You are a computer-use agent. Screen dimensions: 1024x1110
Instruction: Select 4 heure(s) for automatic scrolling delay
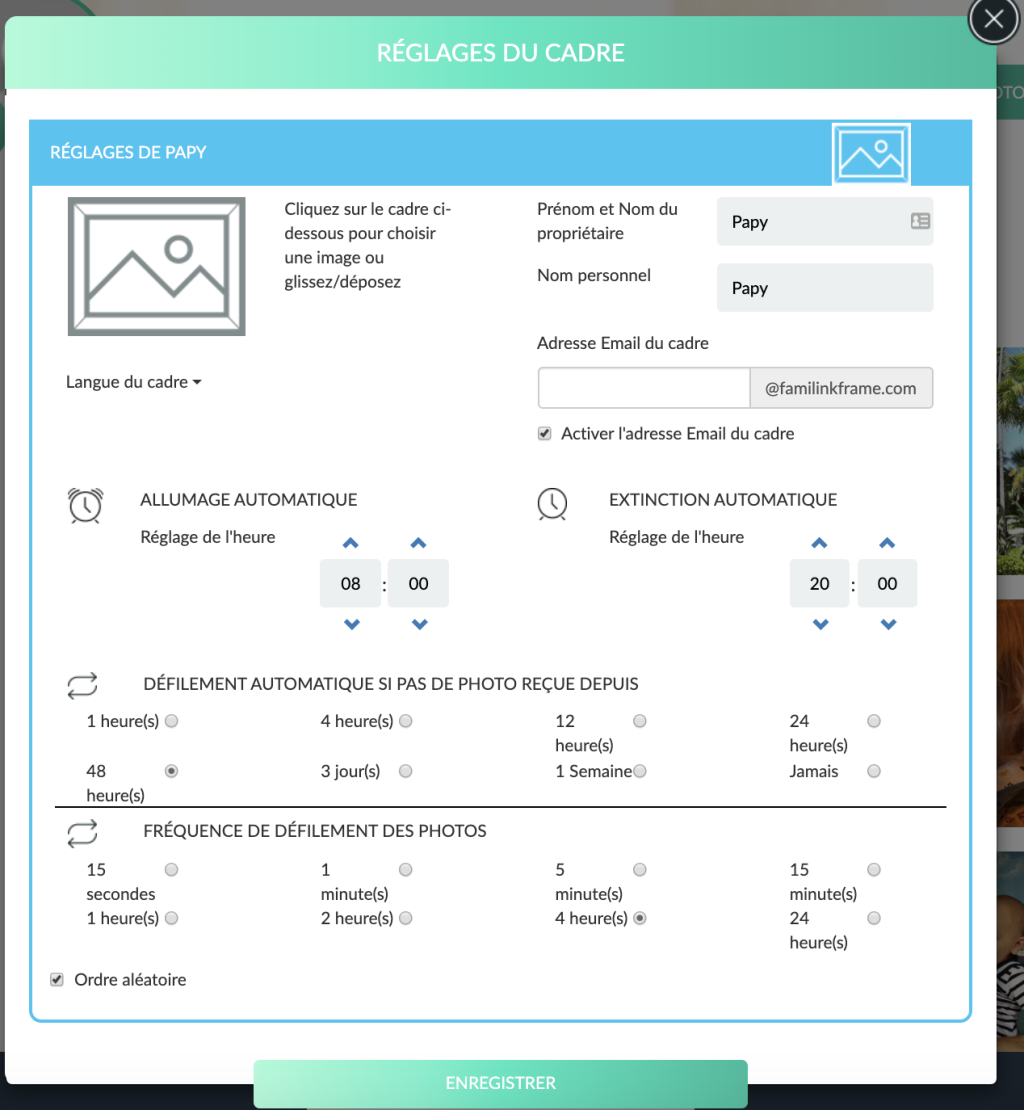405,721
